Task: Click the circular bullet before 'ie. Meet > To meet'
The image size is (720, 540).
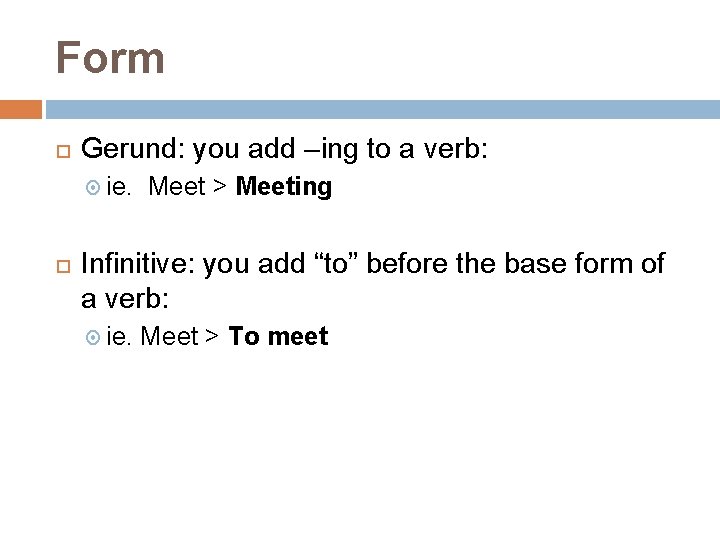Action: pos(93,338)
